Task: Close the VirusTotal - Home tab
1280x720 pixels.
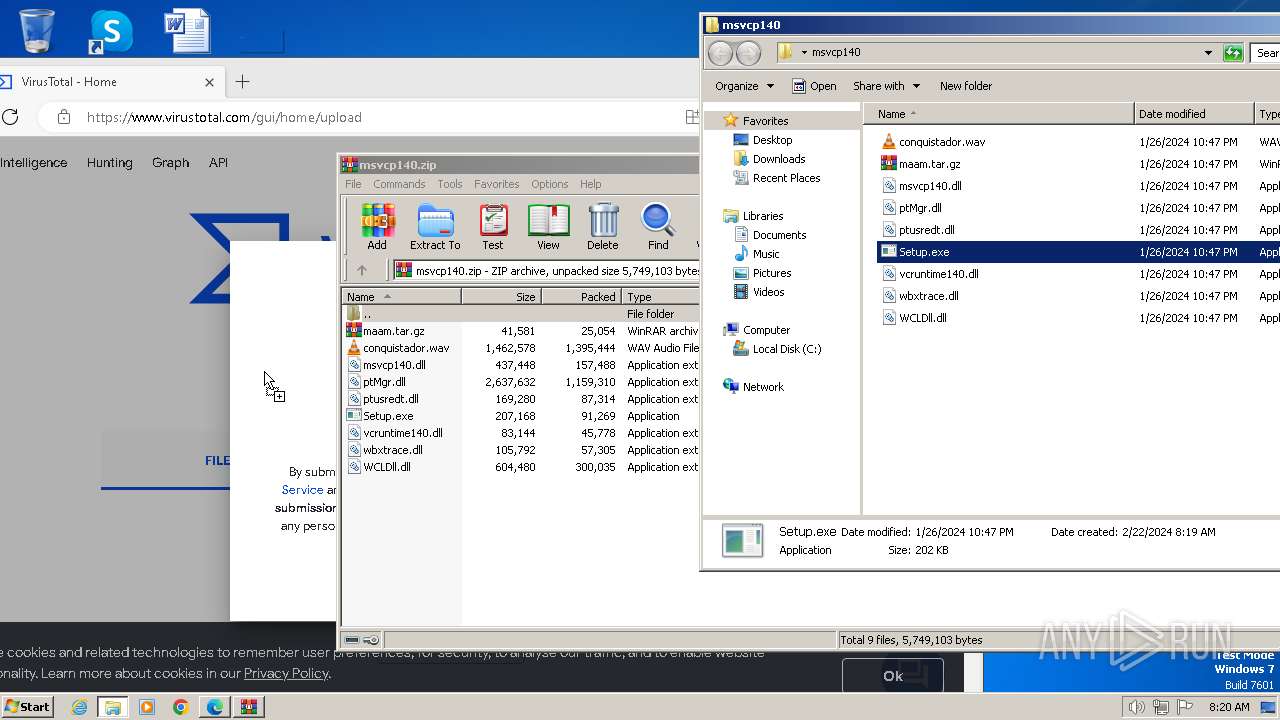Action: click(209, 82)
